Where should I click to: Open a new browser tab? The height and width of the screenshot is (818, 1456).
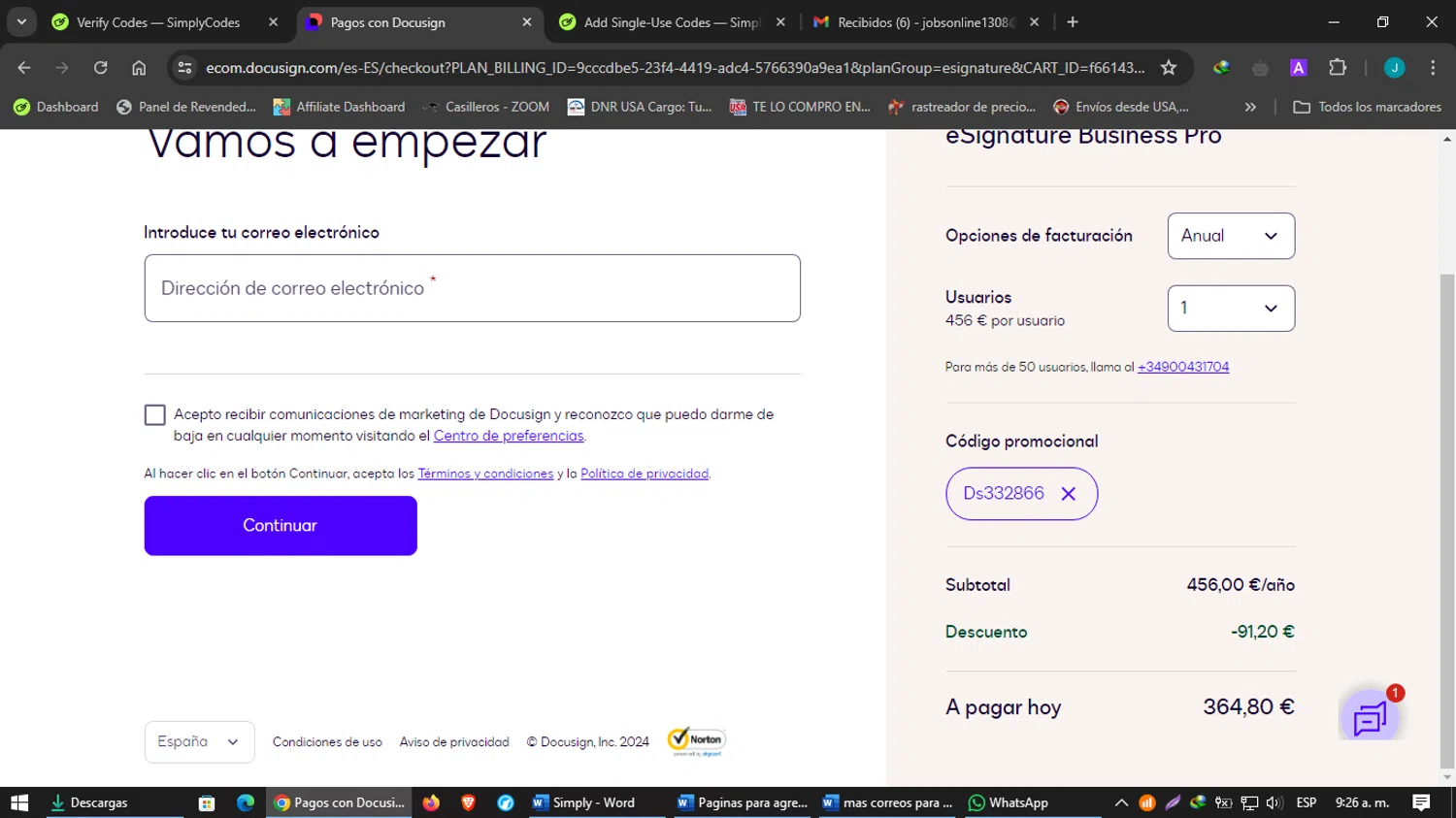1073,22
